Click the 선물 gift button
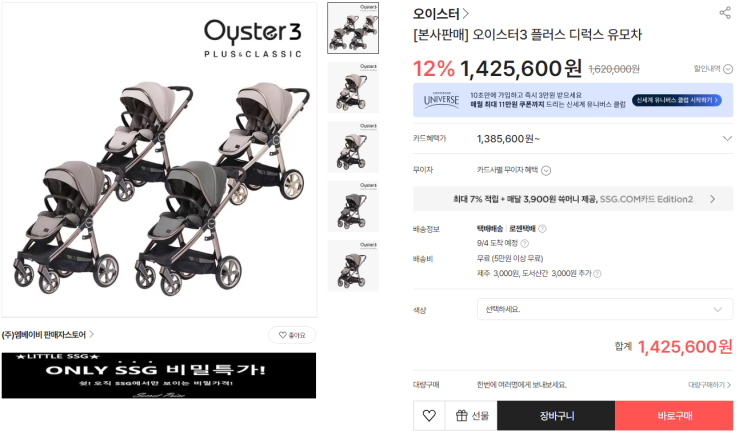This screenshot has height=439, width=743. click(x=471, y=416)
